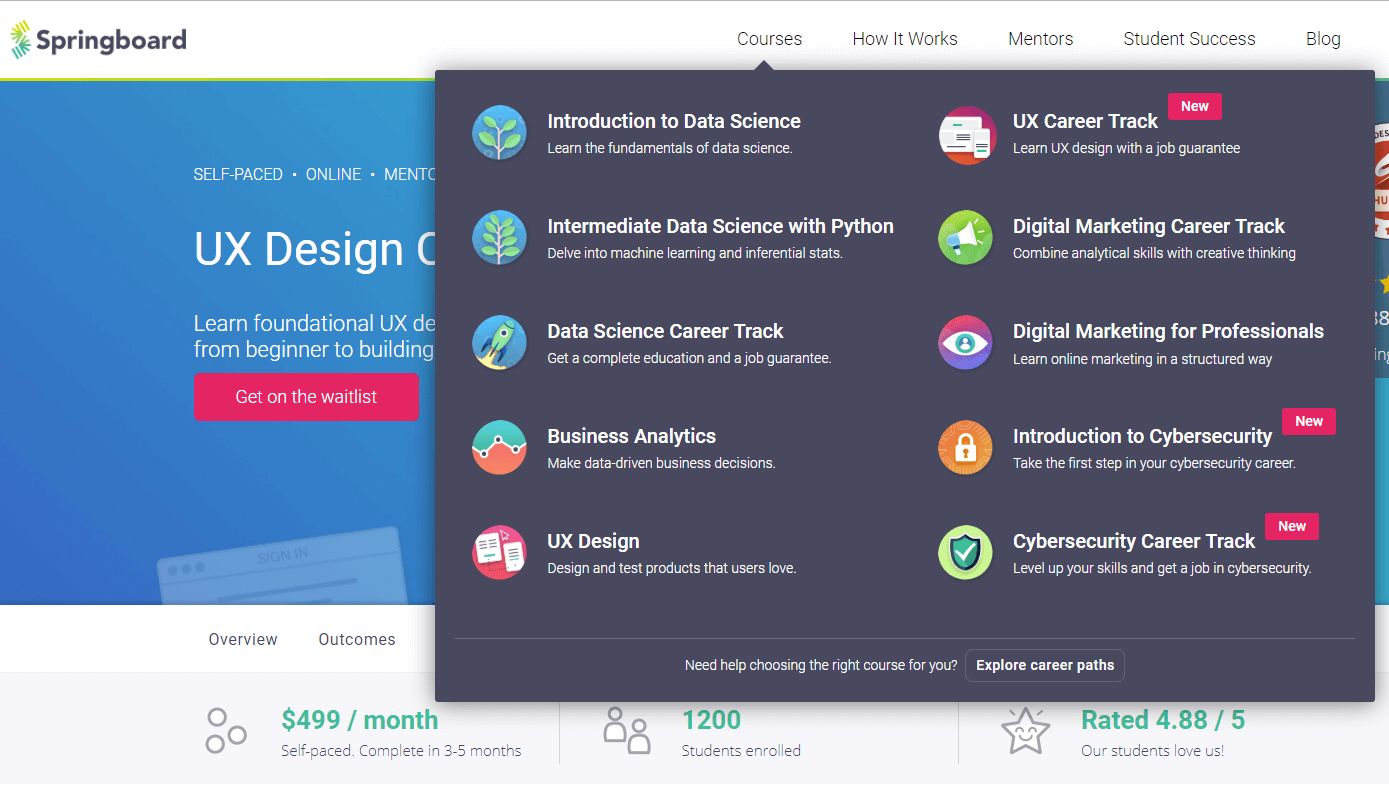This screenshot has height=786, width=1389.
Task: Select Cybersecurity Career Track title
Action: click(1134, 541)
